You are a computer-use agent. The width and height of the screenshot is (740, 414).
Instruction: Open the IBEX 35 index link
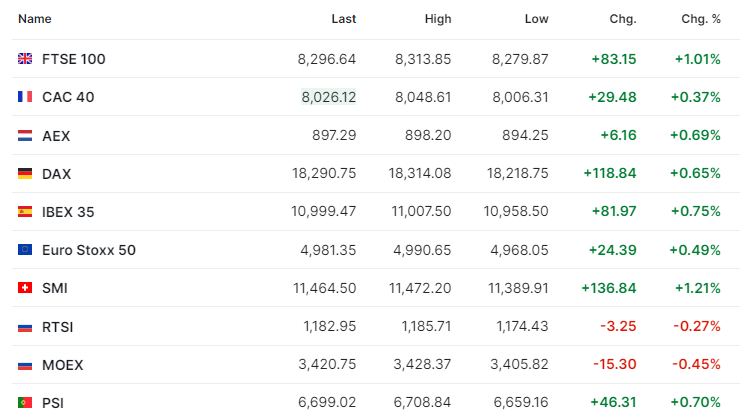68,212
